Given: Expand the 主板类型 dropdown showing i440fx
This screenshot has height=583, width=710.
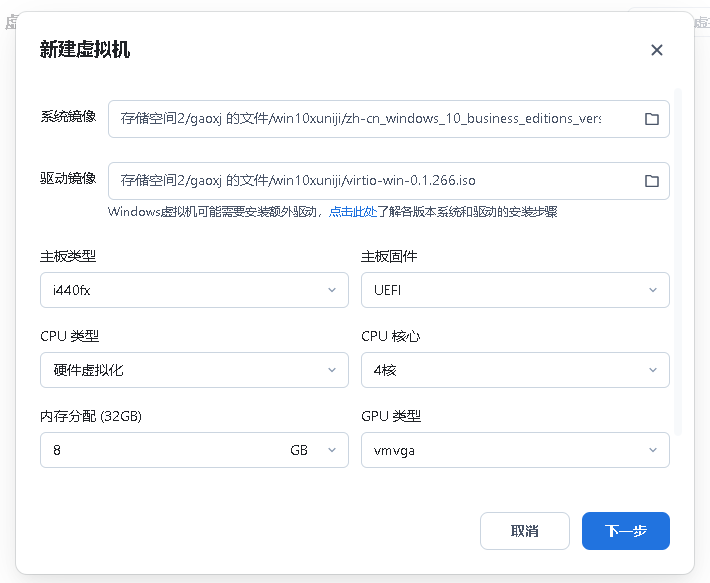Looking at the screenshot, I should 194,290.
